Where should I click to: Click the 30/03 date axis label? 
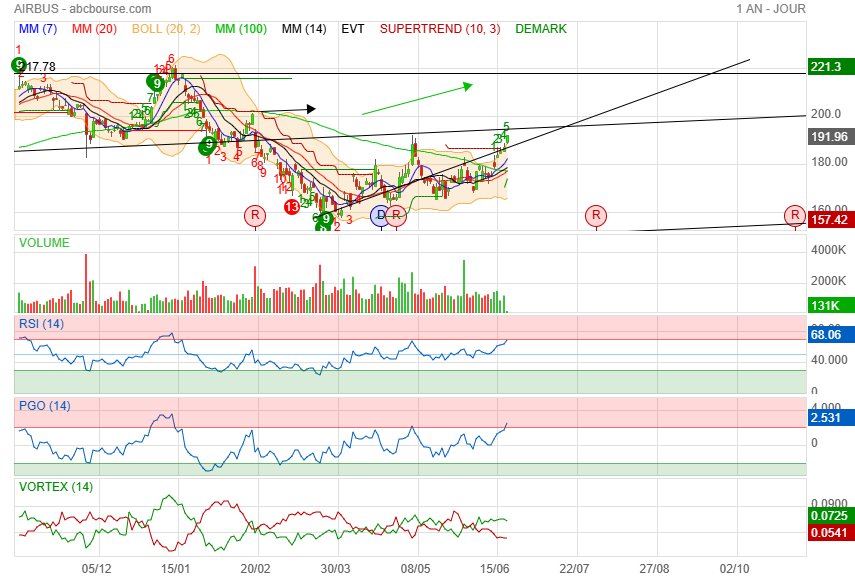point(335,569)
